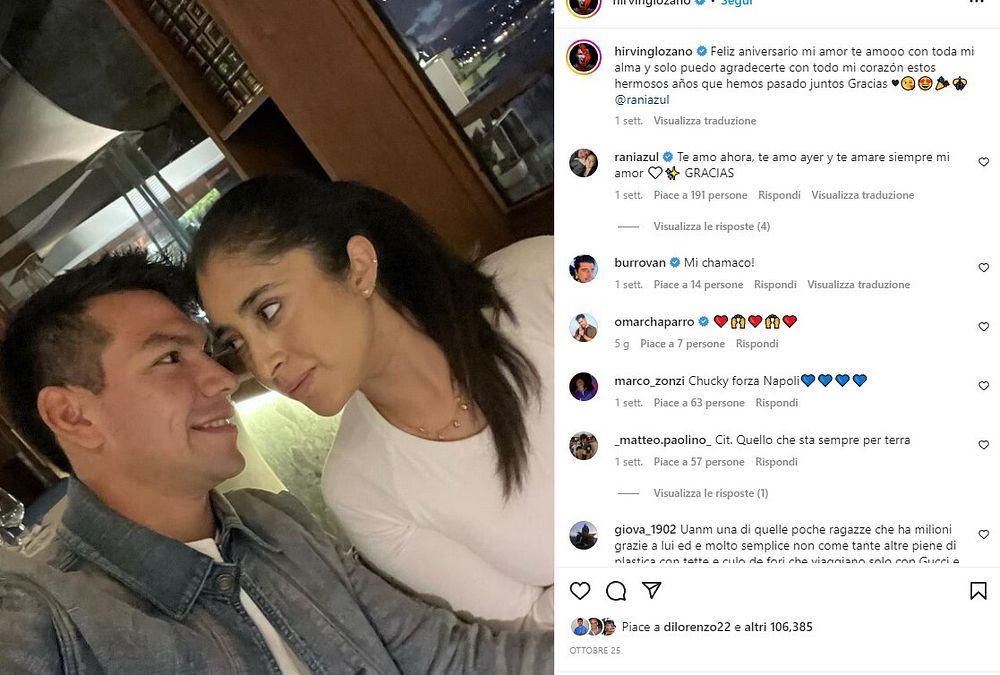Open giova_1902's profile picture

[x=584, y=535]
